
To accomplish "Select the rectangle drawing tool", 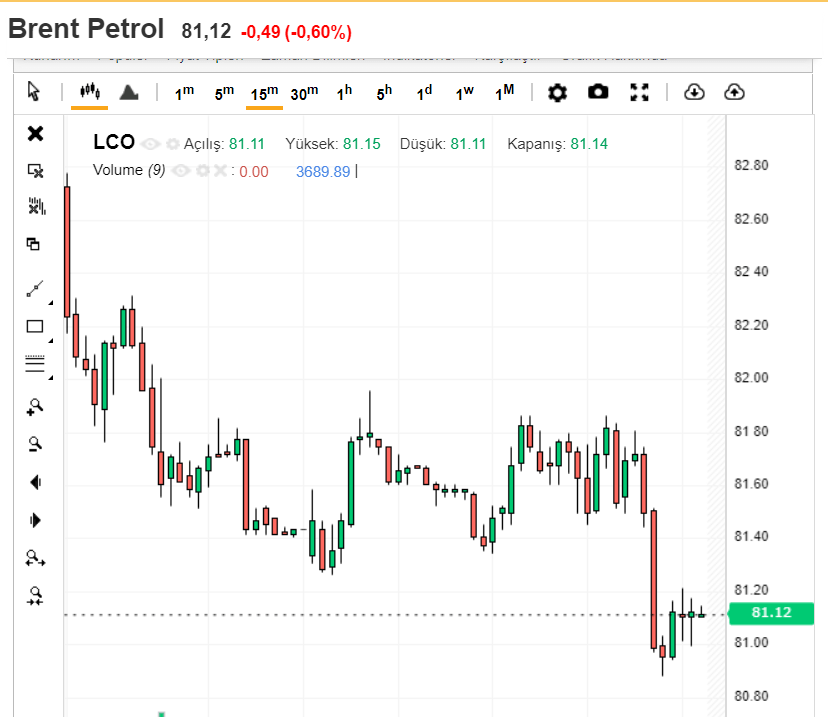I will click(x=35, y=326).
